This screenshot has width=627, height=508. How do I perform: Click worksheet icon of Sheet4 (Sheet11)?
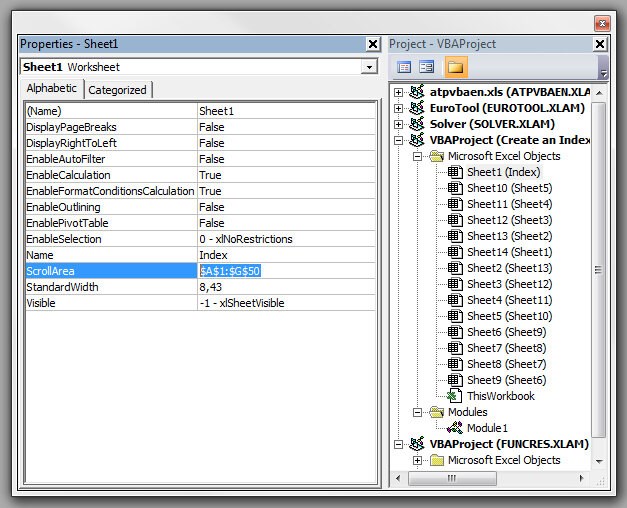point(455,300)
